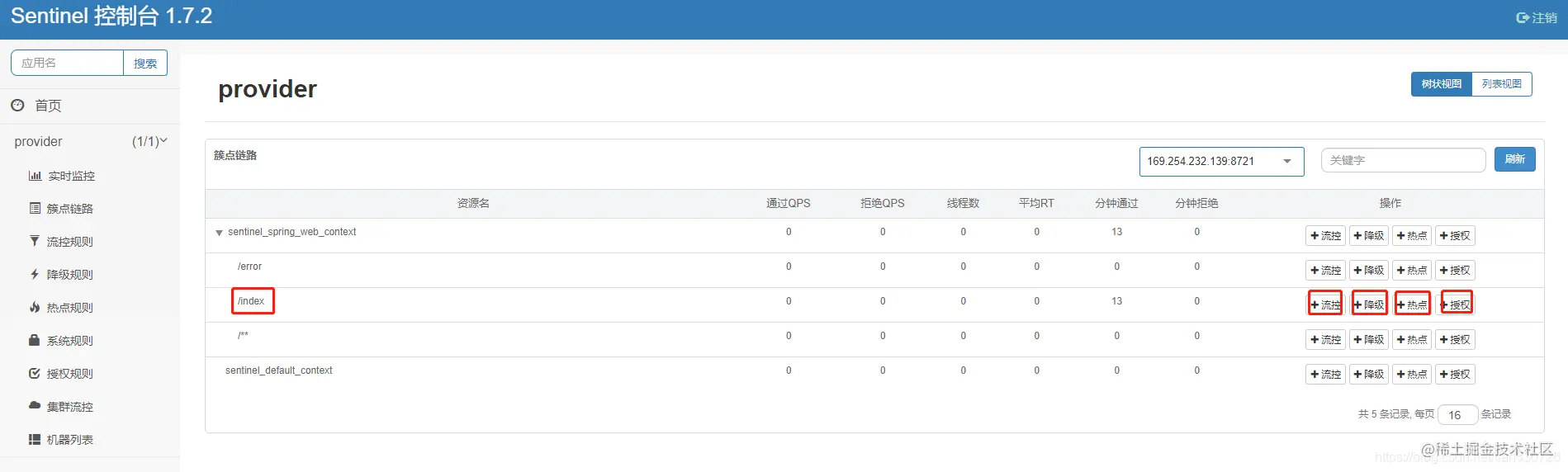The width and height of the screenshot is (1568, 472).
Task: Select the /index resource name
Action: click(x=251, y=301)
